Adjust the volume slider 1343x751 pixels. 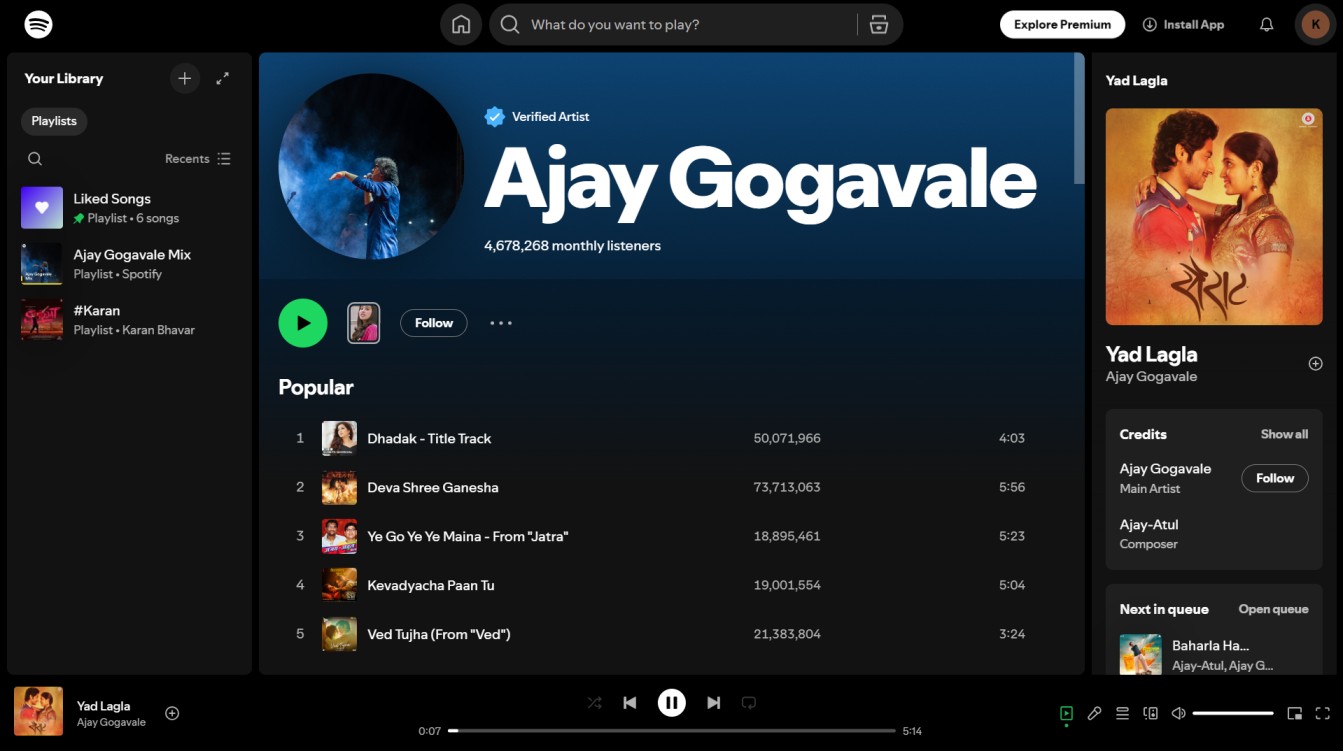point(1232,713)
